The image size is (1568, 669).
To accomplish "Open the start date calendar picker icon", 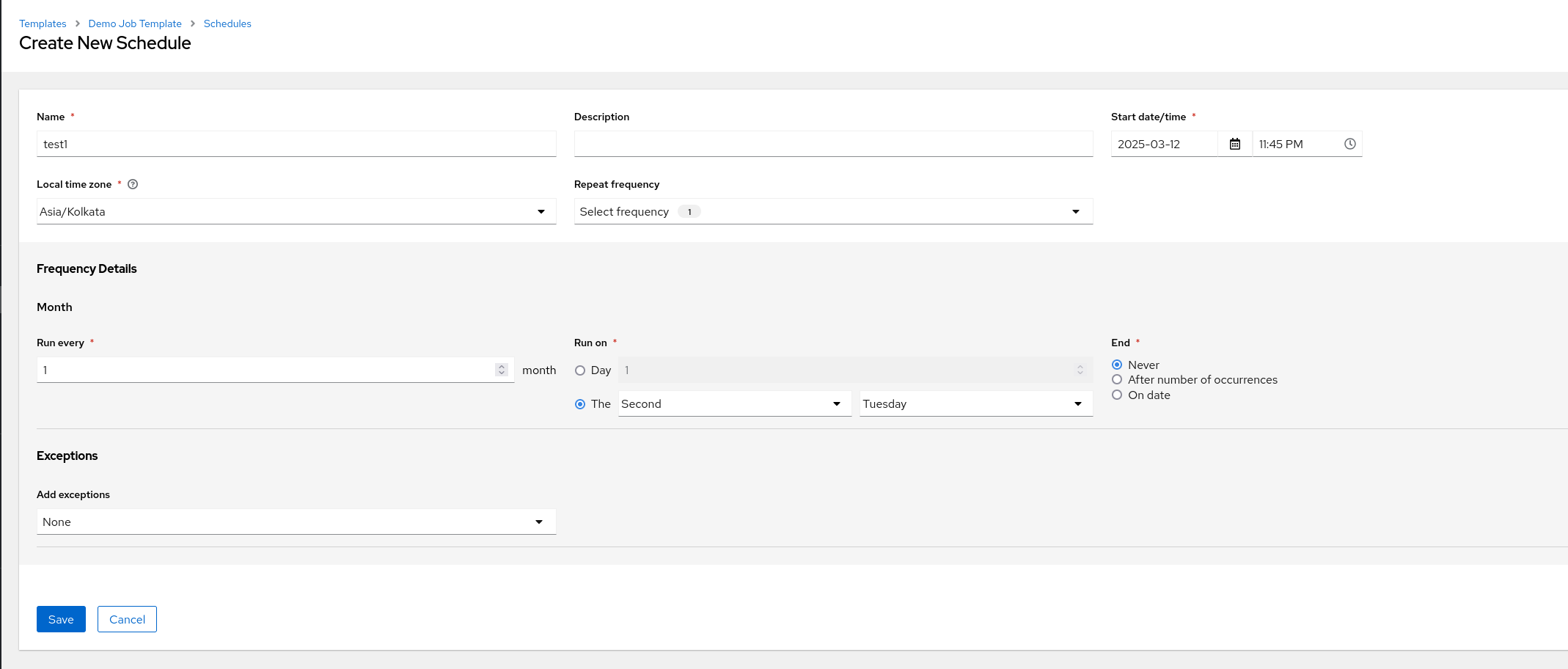I will (x=1235, y=145).
